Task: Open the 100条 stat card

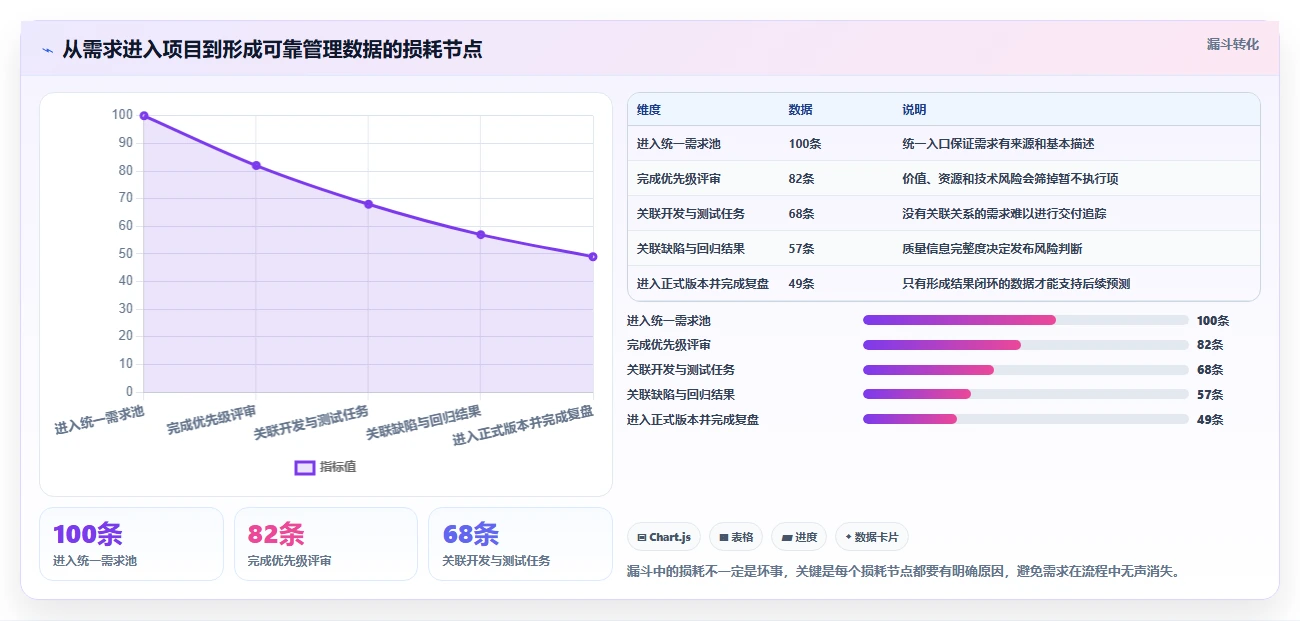Action: [x=131, y=544]
